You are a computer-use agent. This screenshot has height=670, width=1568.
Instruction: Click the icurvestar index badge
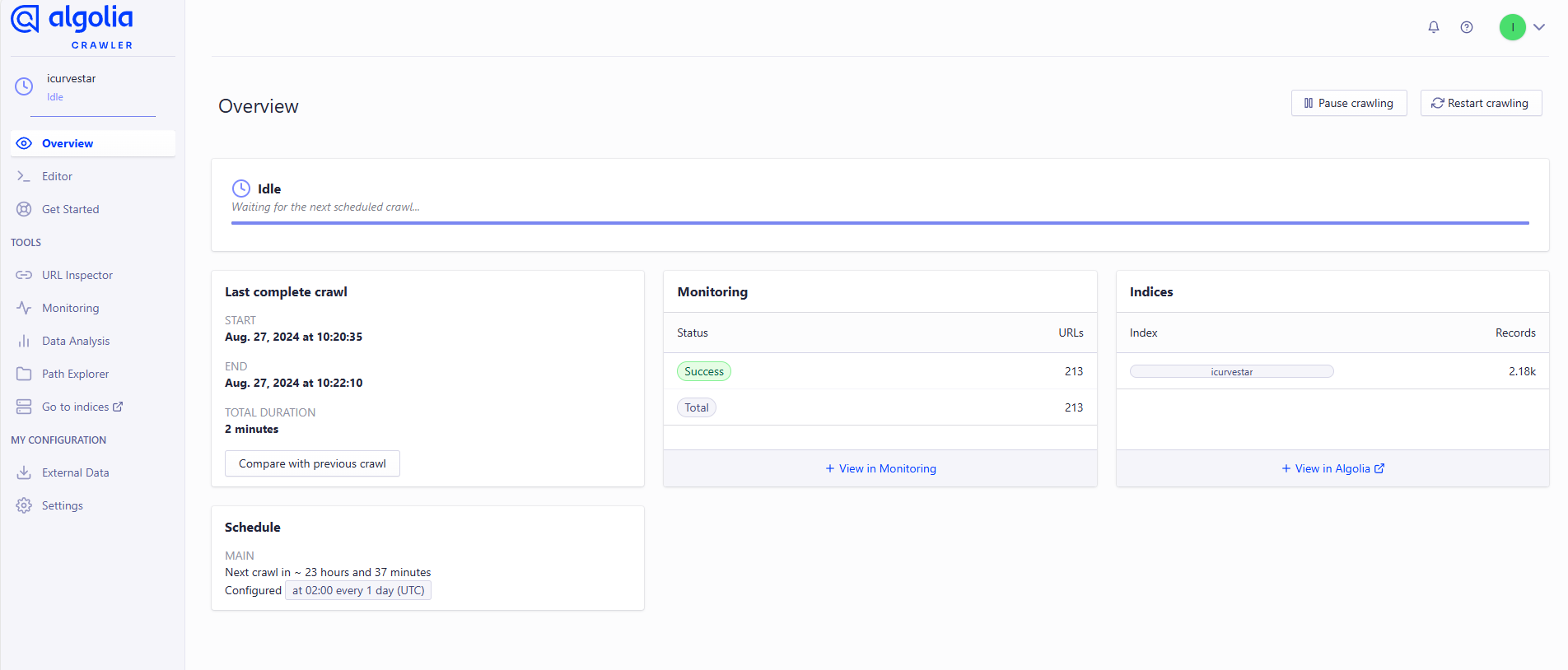point(1231,371)
